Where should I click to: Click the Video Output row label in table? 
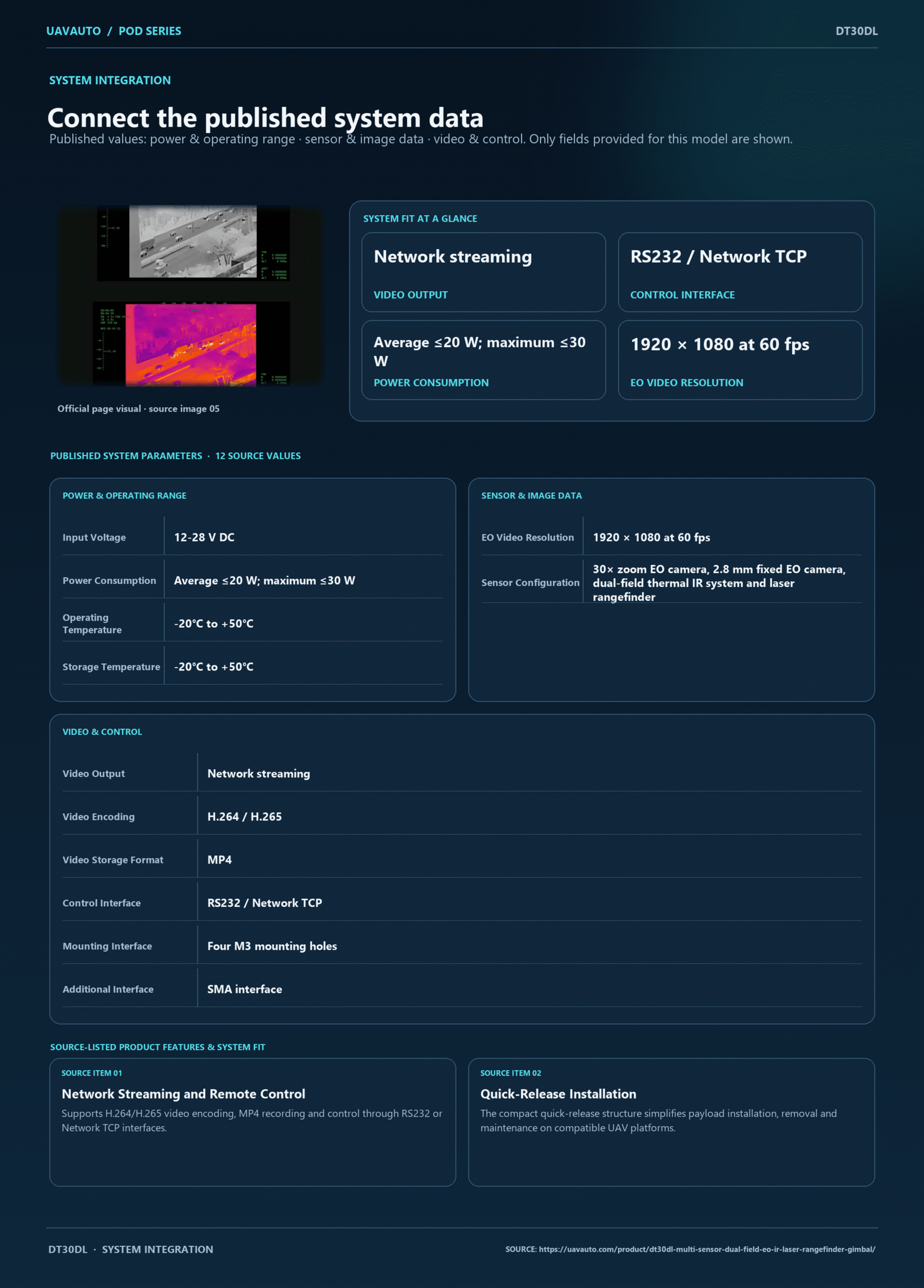[94, 774]
